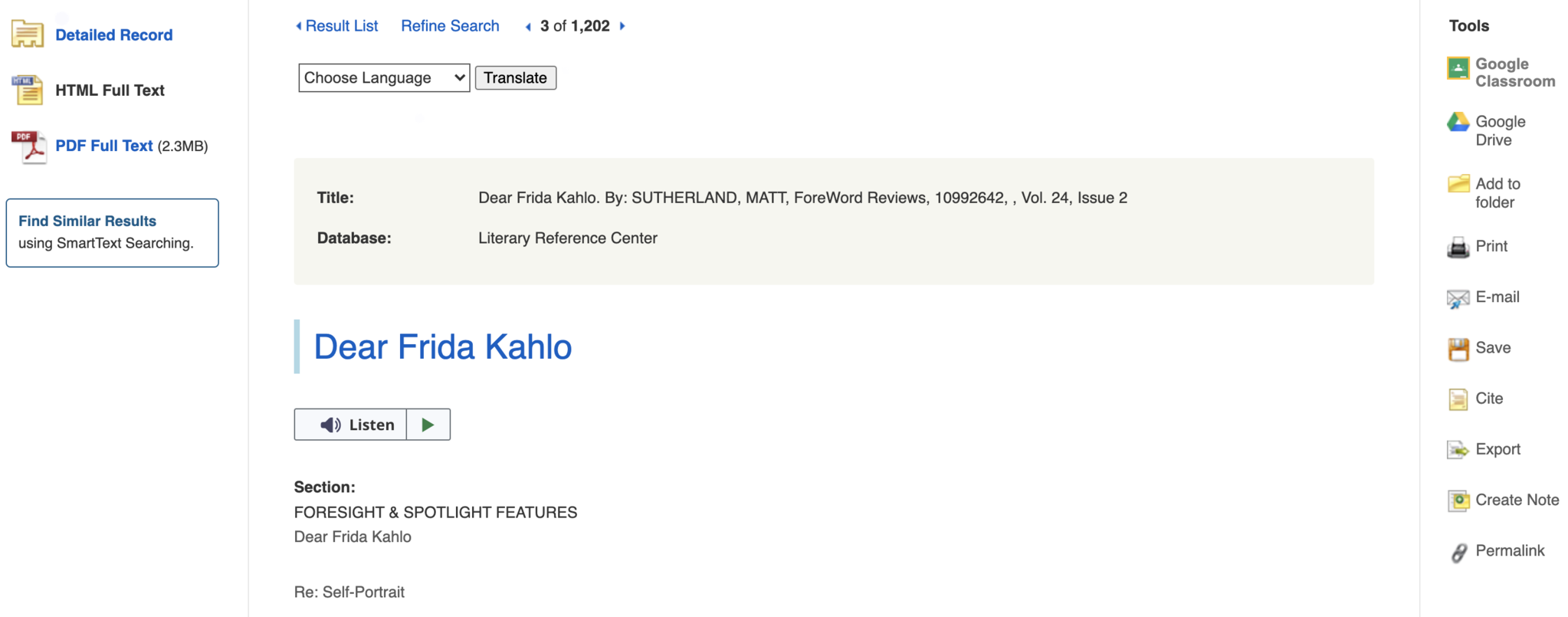The width and height of the screenshot is (1568, 617).
Task: Open the PDF Full Text icon
Action: coord(28,146)
